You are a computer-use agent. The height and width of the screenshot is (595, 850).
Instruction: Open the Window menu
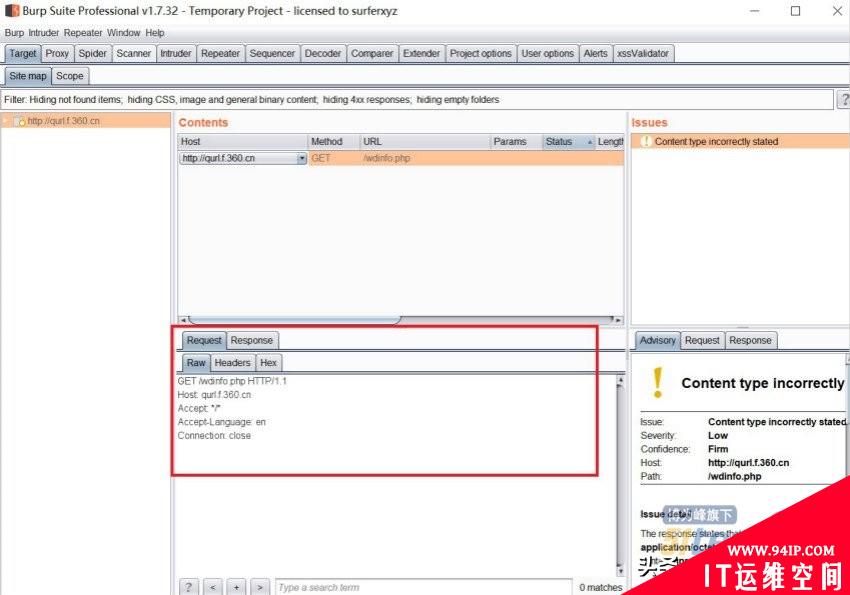point(124,33)
